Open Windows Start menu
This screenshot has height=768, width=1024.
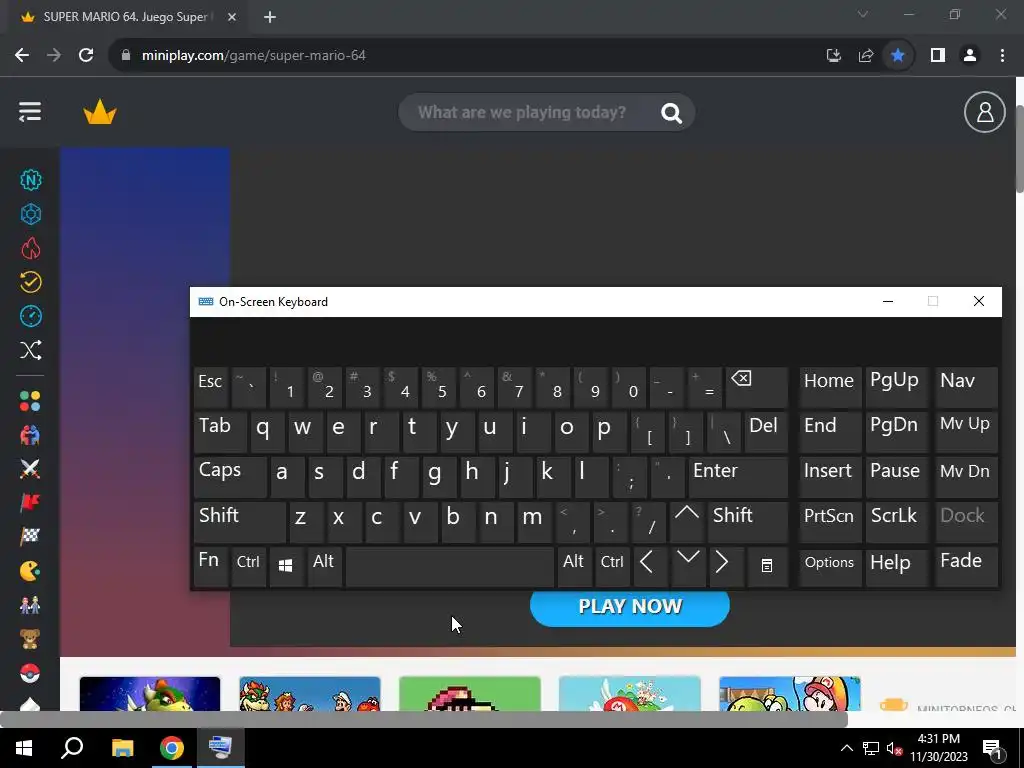pos(24,748)
